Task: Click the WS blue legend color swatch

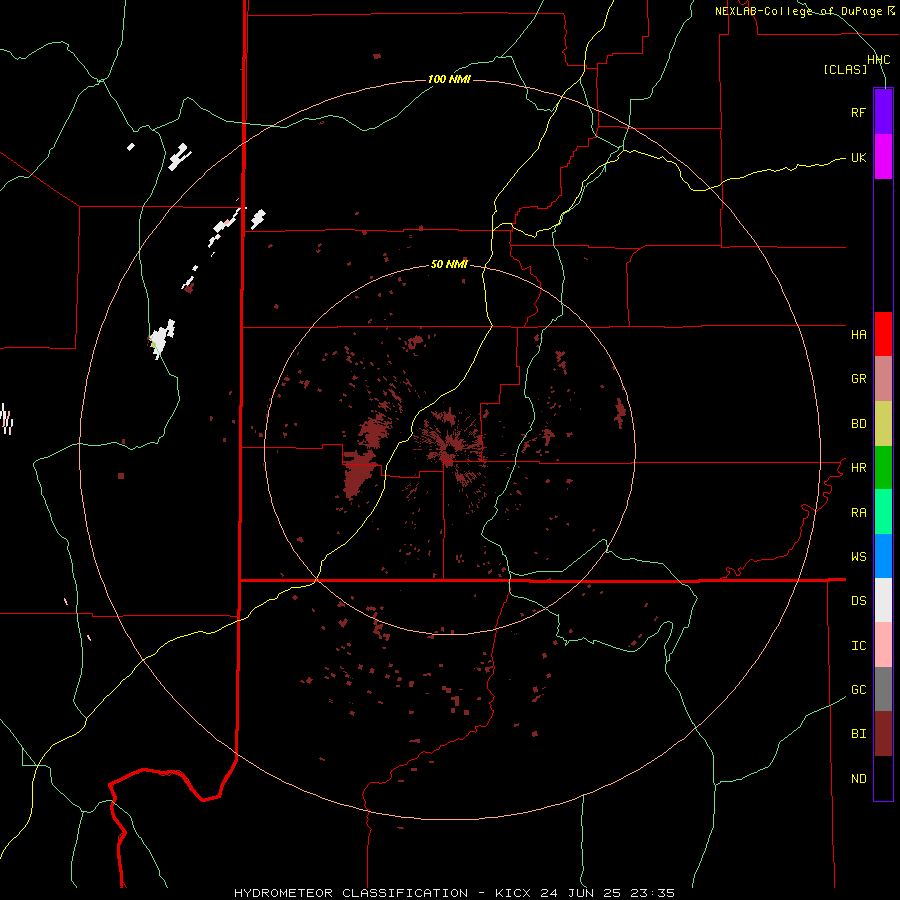Action: pos(883,556)
